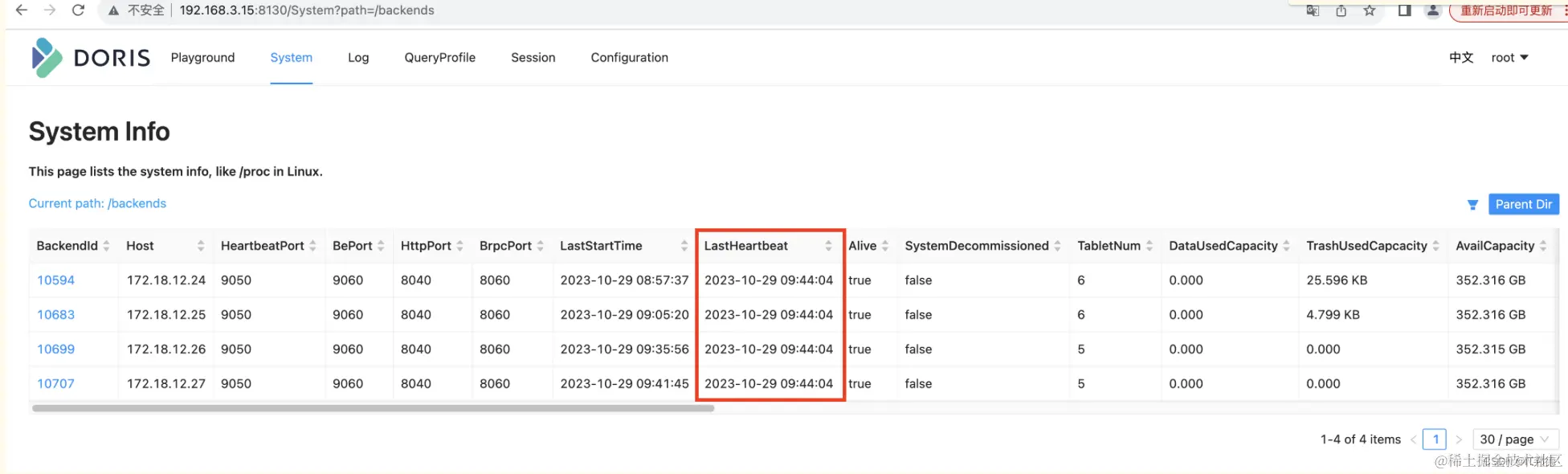Click the table filter funnel icon

pyautogui.click(x=1472, y=205)
